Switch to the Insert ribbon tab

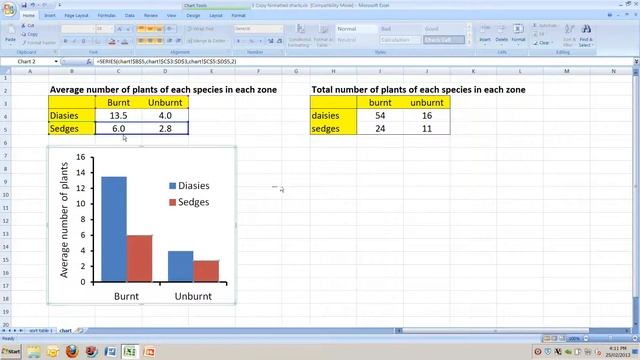point(50,16)
